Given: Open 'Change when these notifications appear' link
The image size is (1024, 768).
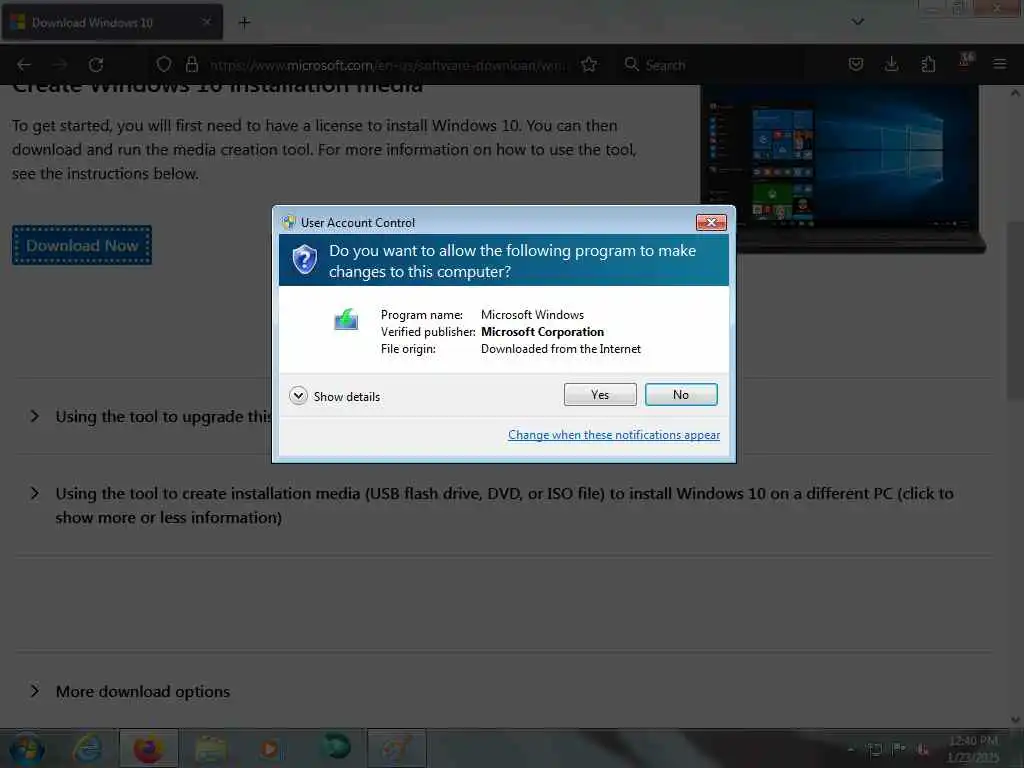Looking at the screenshot, I should click(614, 435).
